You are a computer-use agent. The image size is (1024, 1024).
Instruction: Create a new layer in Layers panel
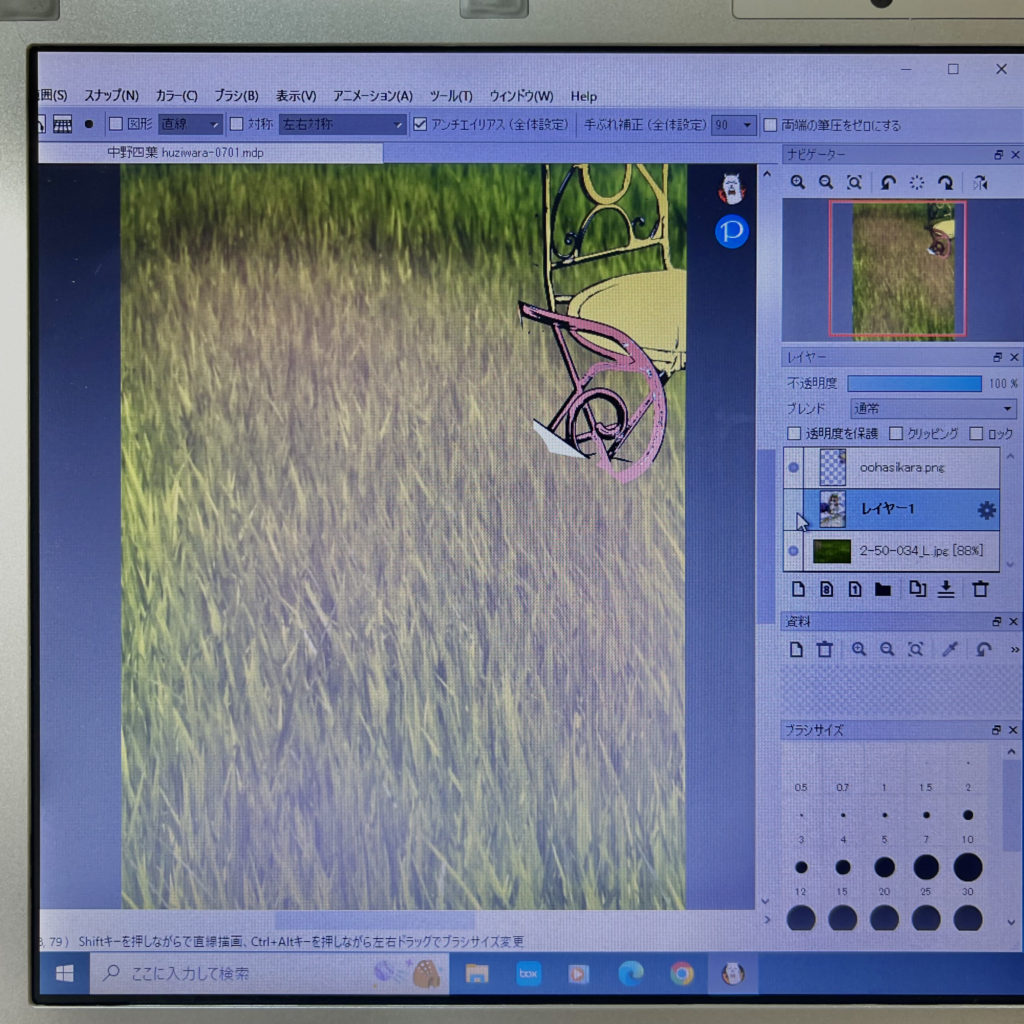coord(797,589)
